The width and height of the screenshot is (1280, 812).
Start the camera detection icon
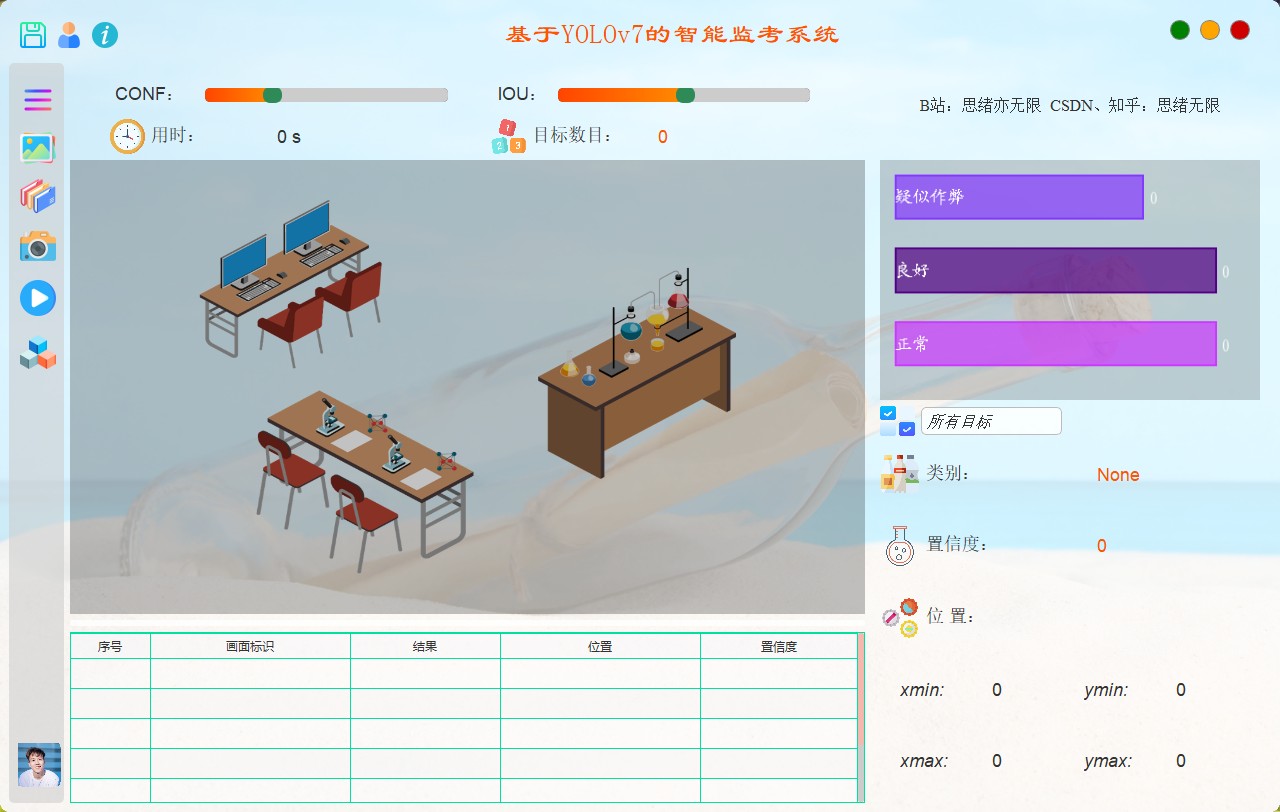[38, 246]
